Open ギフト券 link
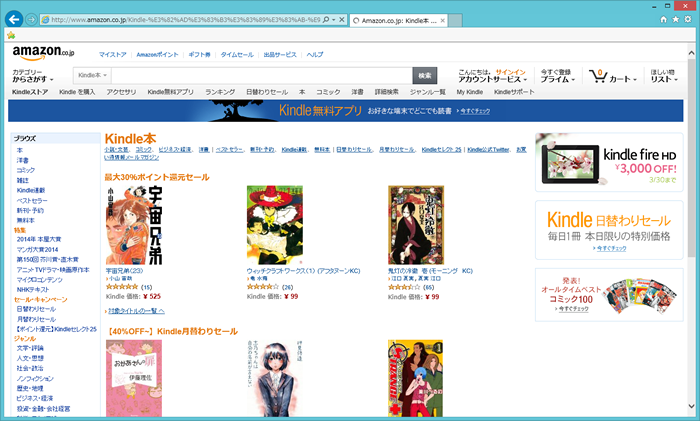The height and width of the screenshot is (421, 700). (199, 54)
